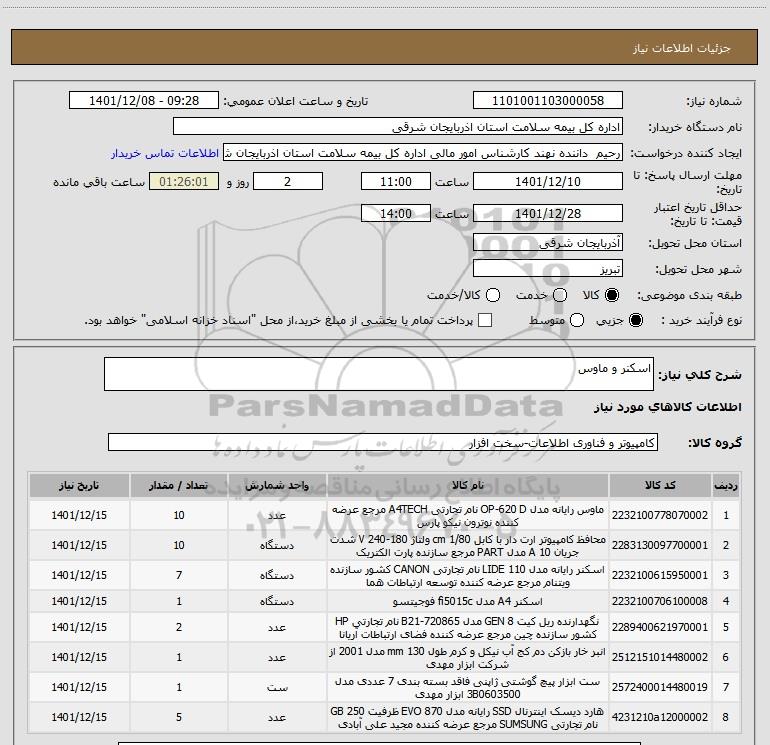Click the snap ring pliers item name in row 6
770x745 pixels.
(x=468, y=658)
